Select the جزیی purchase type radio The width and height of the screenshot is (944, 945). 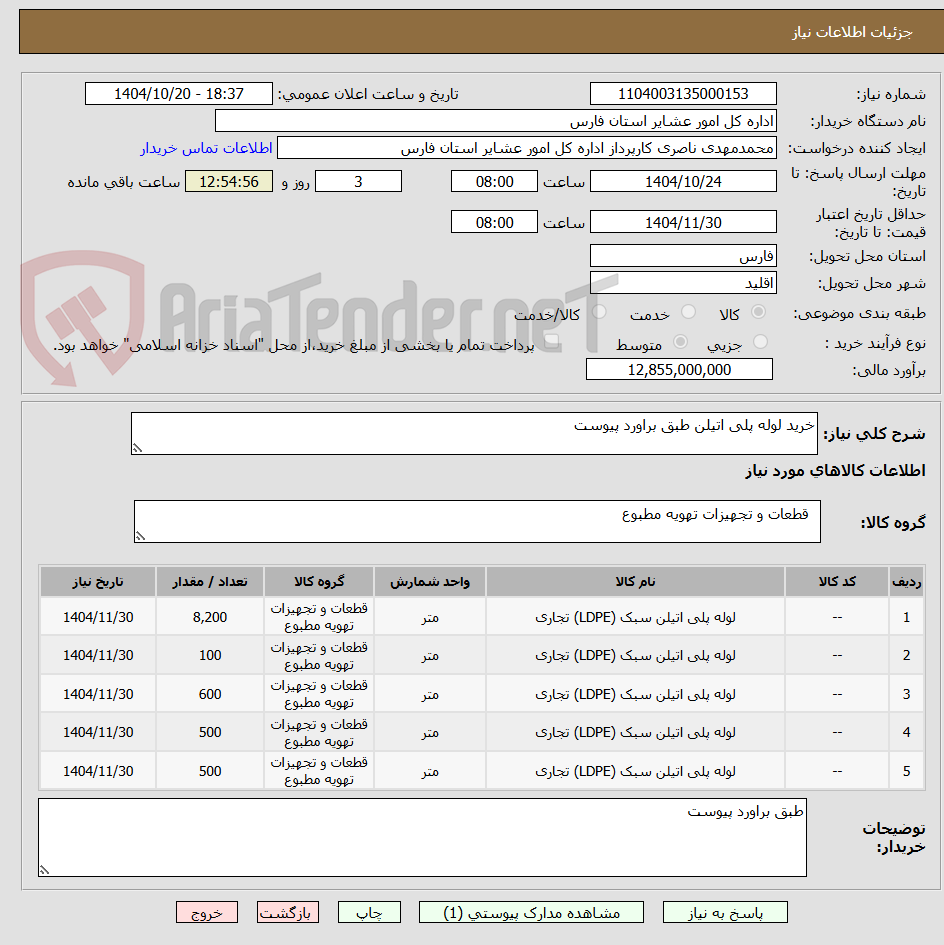point(760,342)
